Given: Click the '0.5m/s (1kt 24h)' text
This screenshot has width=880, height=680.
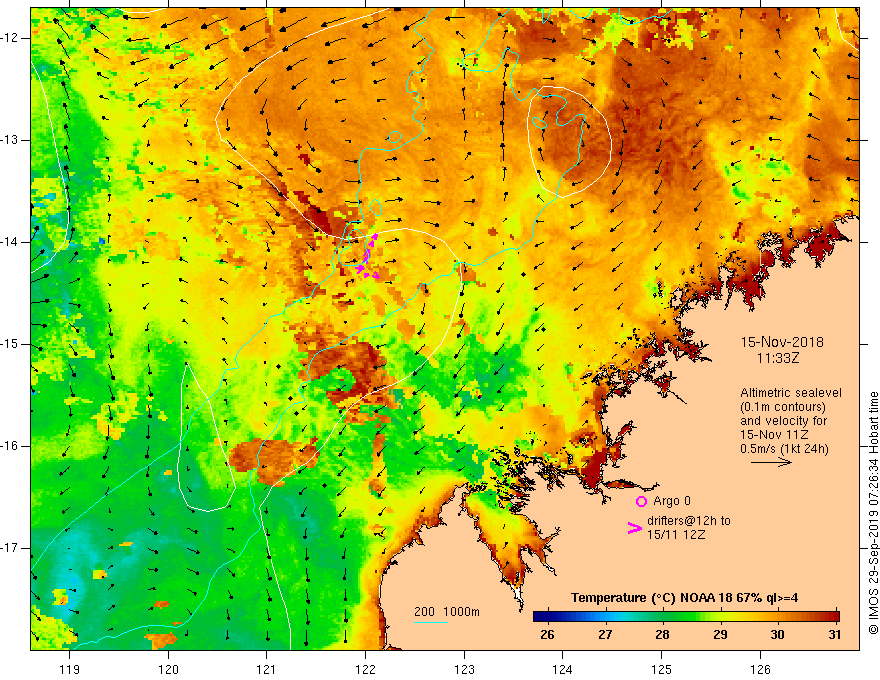Looking at the screenshot, I should (x=784, y=449).
